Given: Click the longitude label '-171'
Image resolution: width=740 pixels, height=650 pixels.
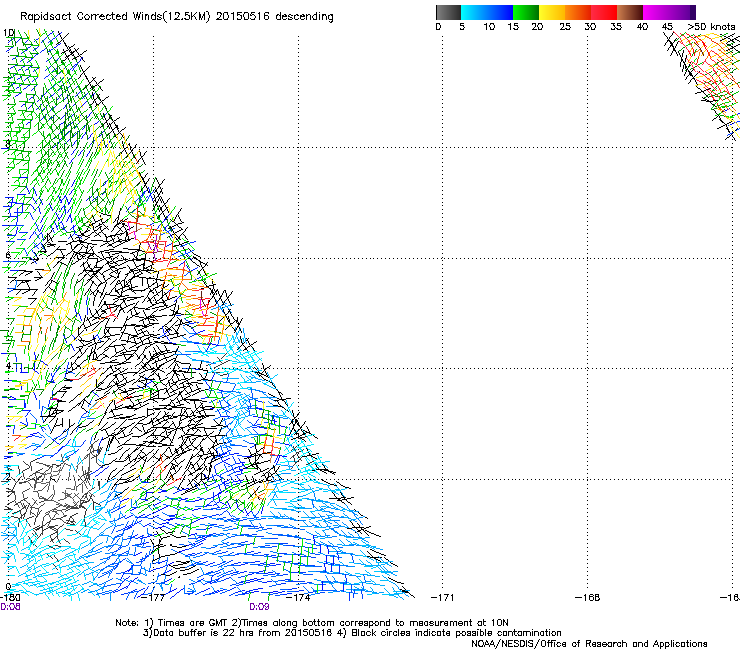Looking at the screenshot, I should click(443, 598).
